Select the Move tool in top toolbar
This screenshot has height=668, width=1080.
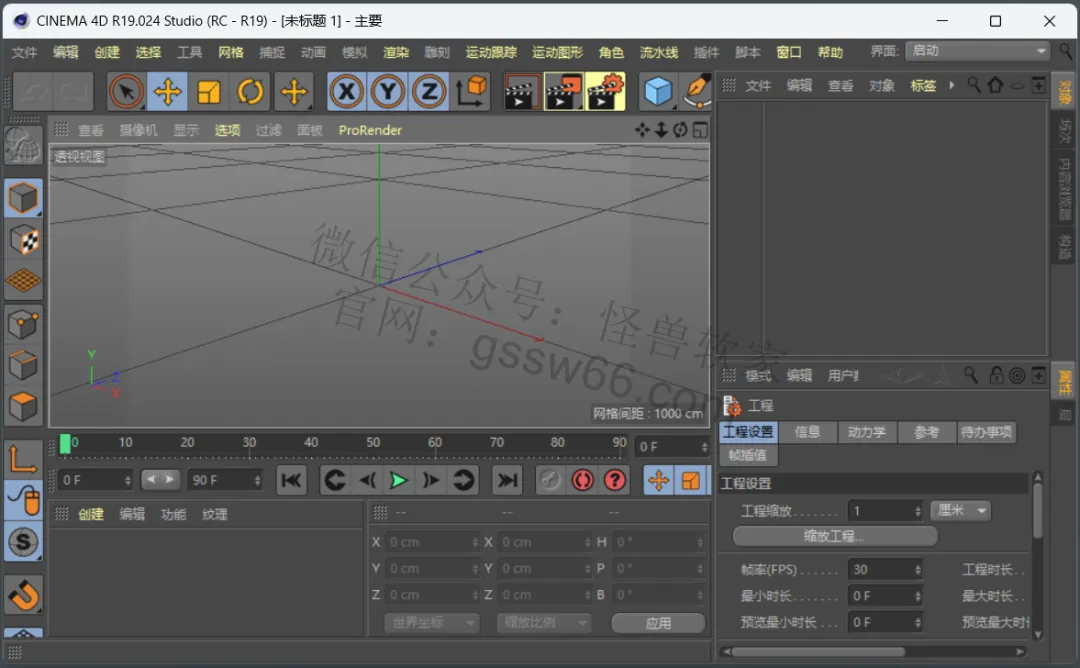coord(167,92)
